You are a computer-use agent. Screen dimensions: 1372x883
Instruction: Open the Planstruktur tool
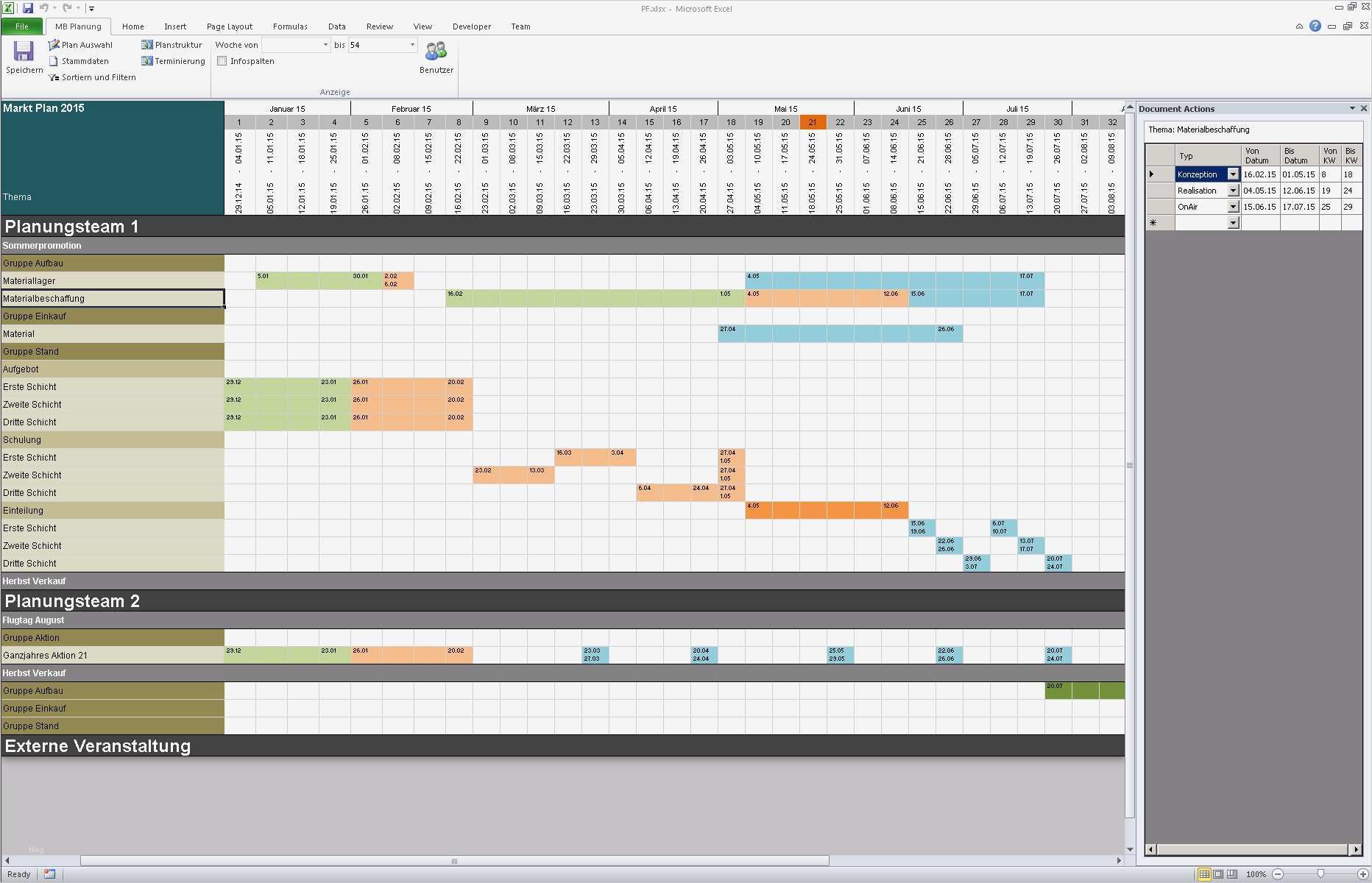pos(172,44)
